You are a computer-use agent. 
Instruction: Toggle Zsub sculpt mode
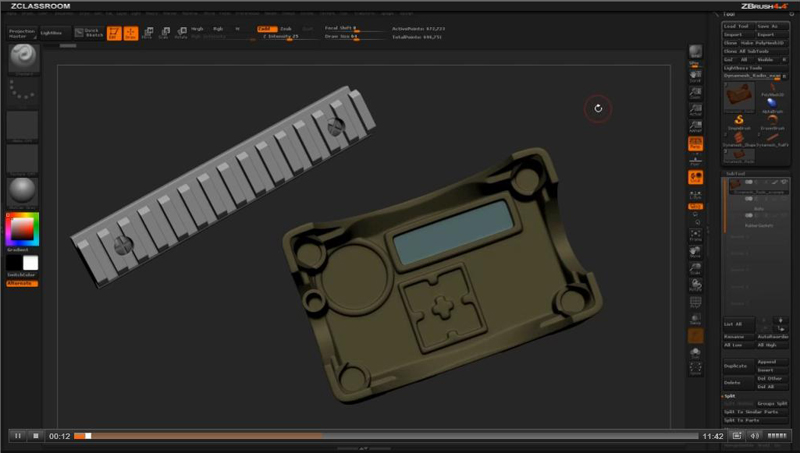pos(286,29)
